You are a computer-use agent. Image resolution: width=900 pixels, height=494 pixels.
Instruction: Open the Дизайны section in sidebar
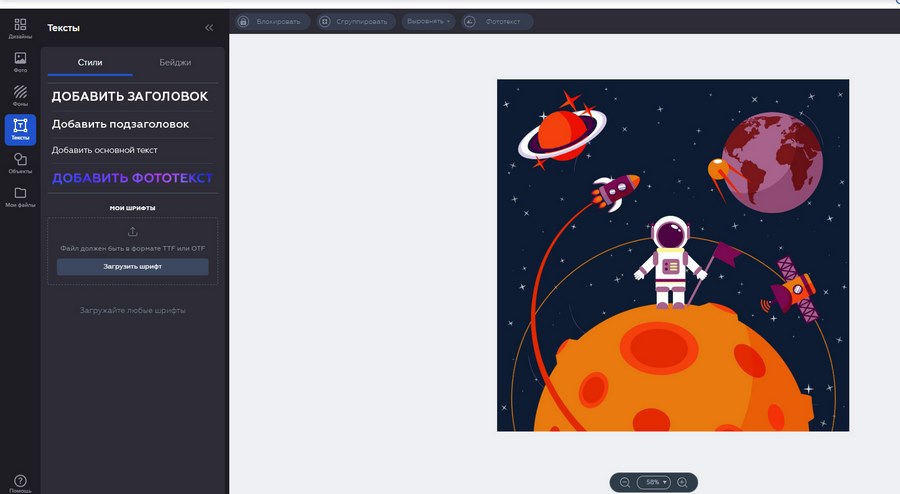[x=20, y=28]
